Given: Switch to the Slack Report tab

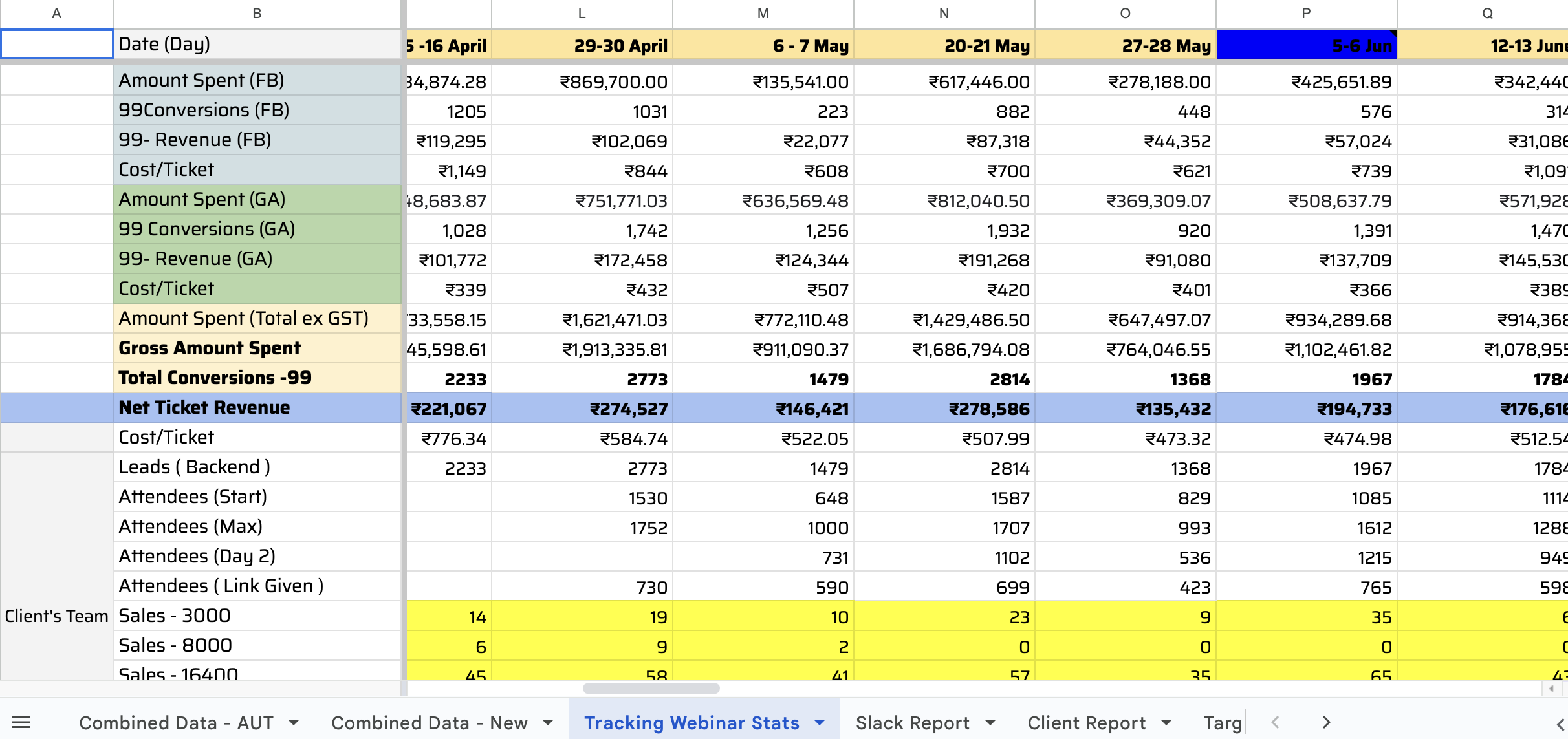Looking at the screenshot, I should click(x=912, y=722).
